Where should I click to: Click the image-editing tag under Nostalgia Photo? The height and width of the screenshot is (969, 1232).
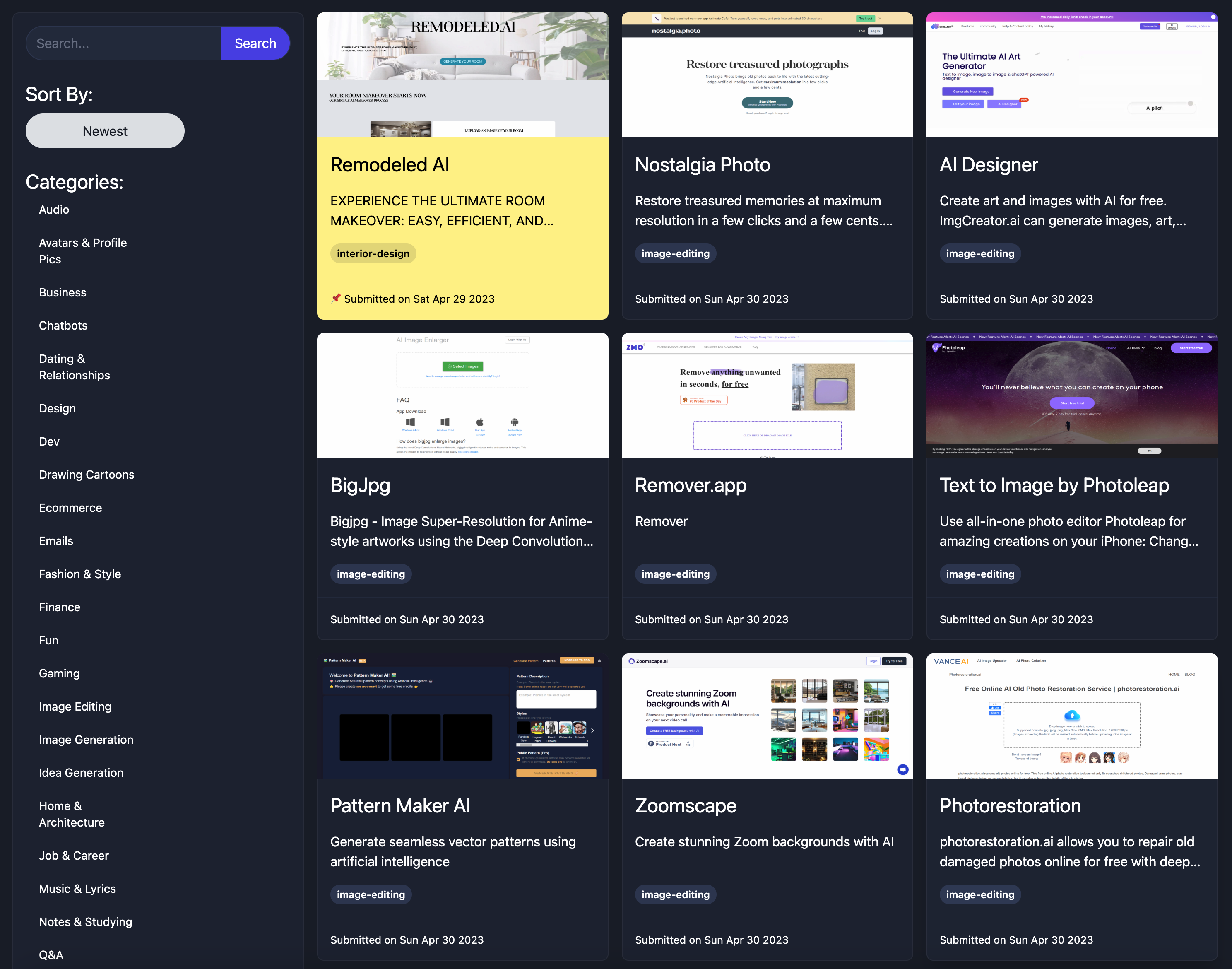[x=675, y=253]
